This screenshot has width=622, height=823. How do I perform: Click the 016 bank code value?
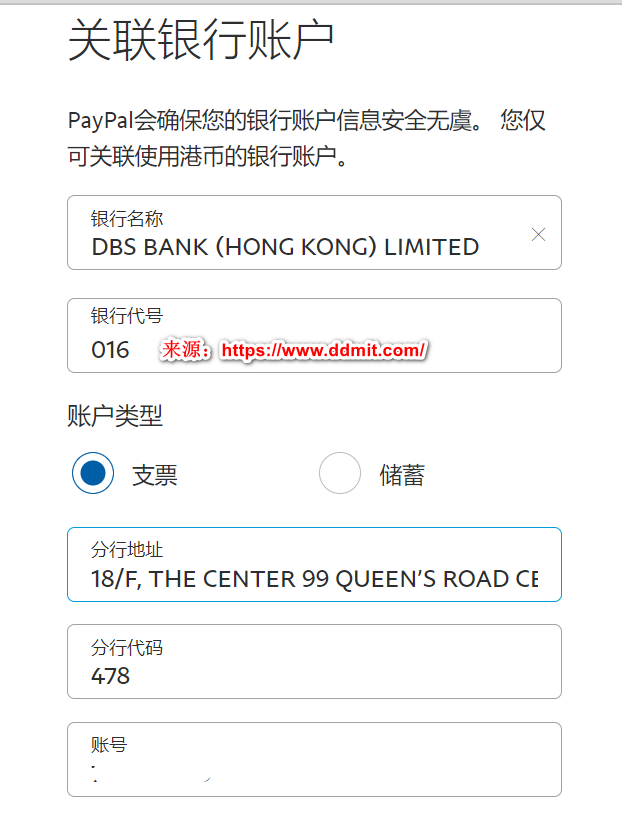point(110,350)
